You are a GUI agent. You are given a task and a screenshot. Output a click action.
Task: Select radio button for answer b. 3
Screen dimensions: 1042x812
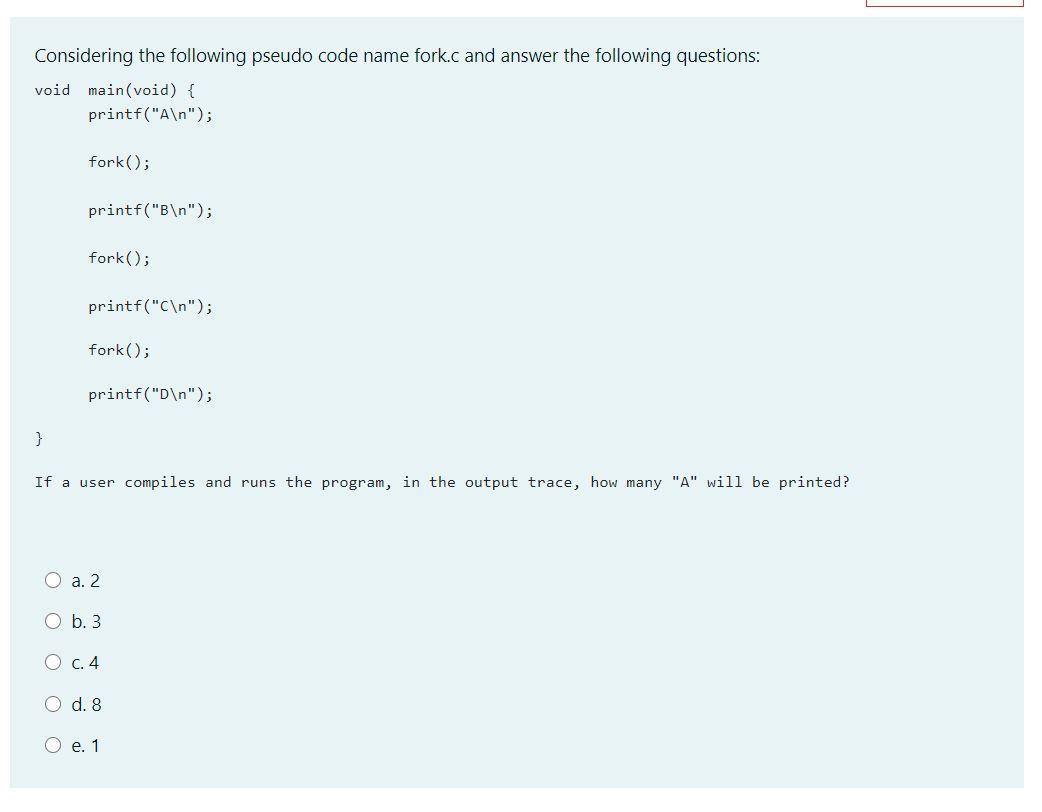pyautogui.click(x=52, y=621)
